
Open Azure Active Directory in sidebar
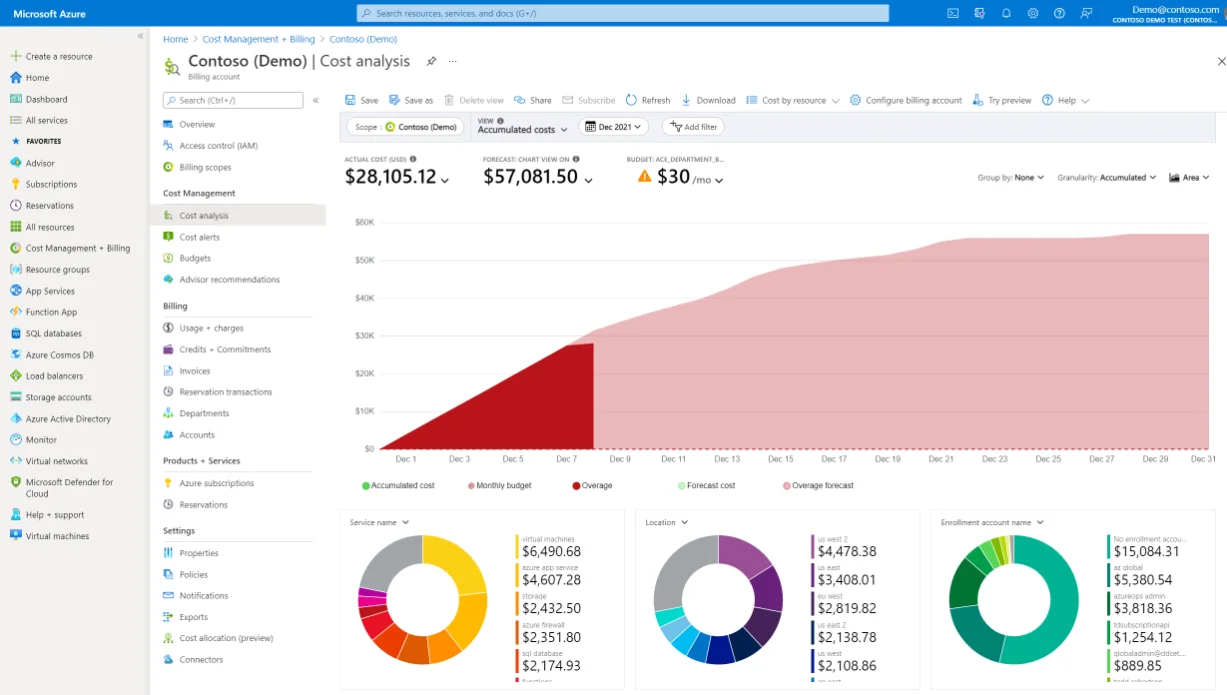[x=68, y=419]
